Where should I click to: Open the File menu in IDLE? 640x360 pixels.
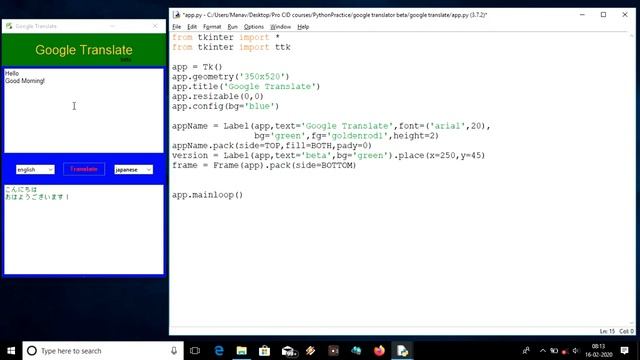pyautogui.click(x=177, y=27)
